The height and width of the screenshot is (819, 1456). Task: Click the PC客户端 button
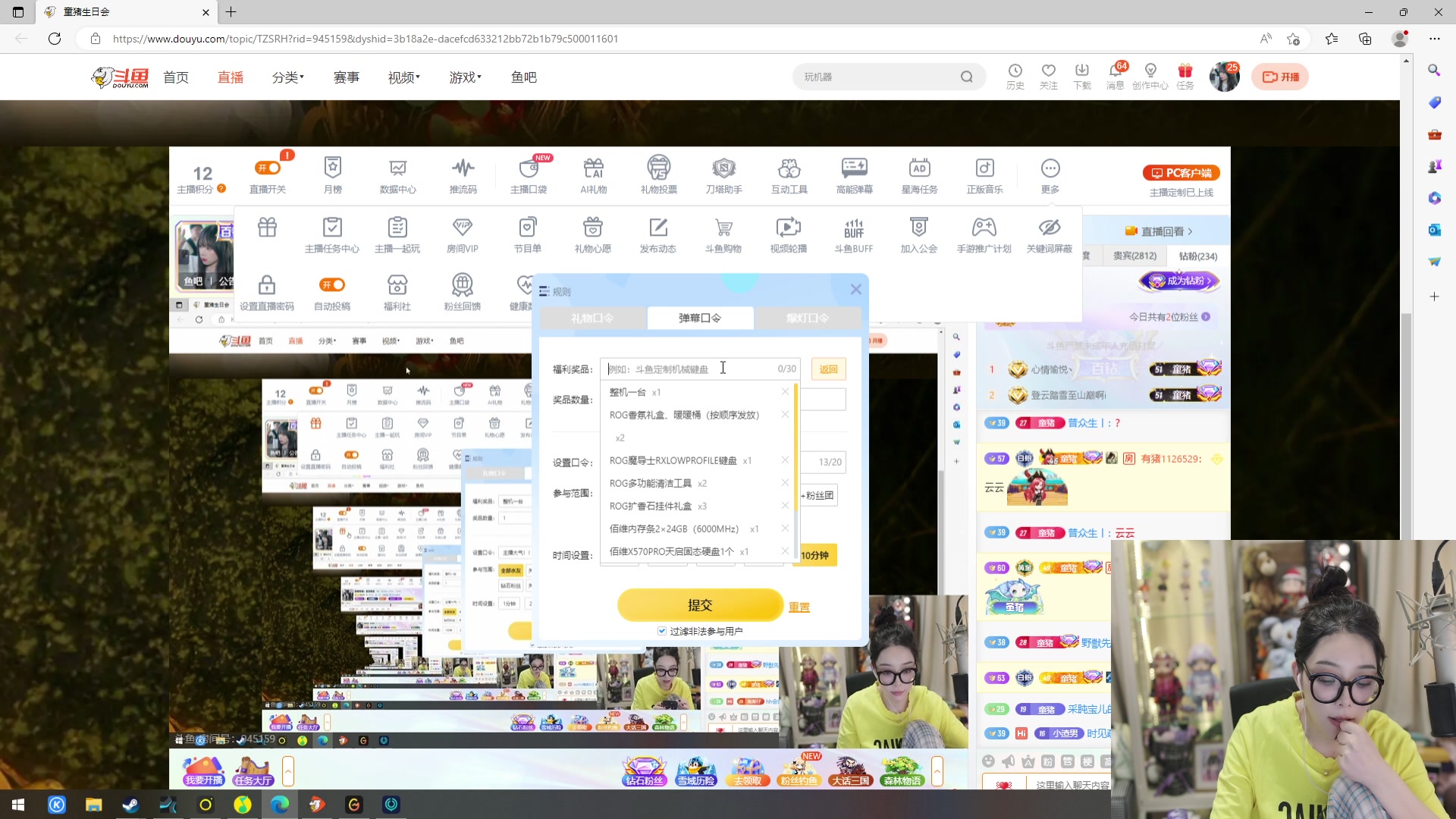click(1181, 173)
